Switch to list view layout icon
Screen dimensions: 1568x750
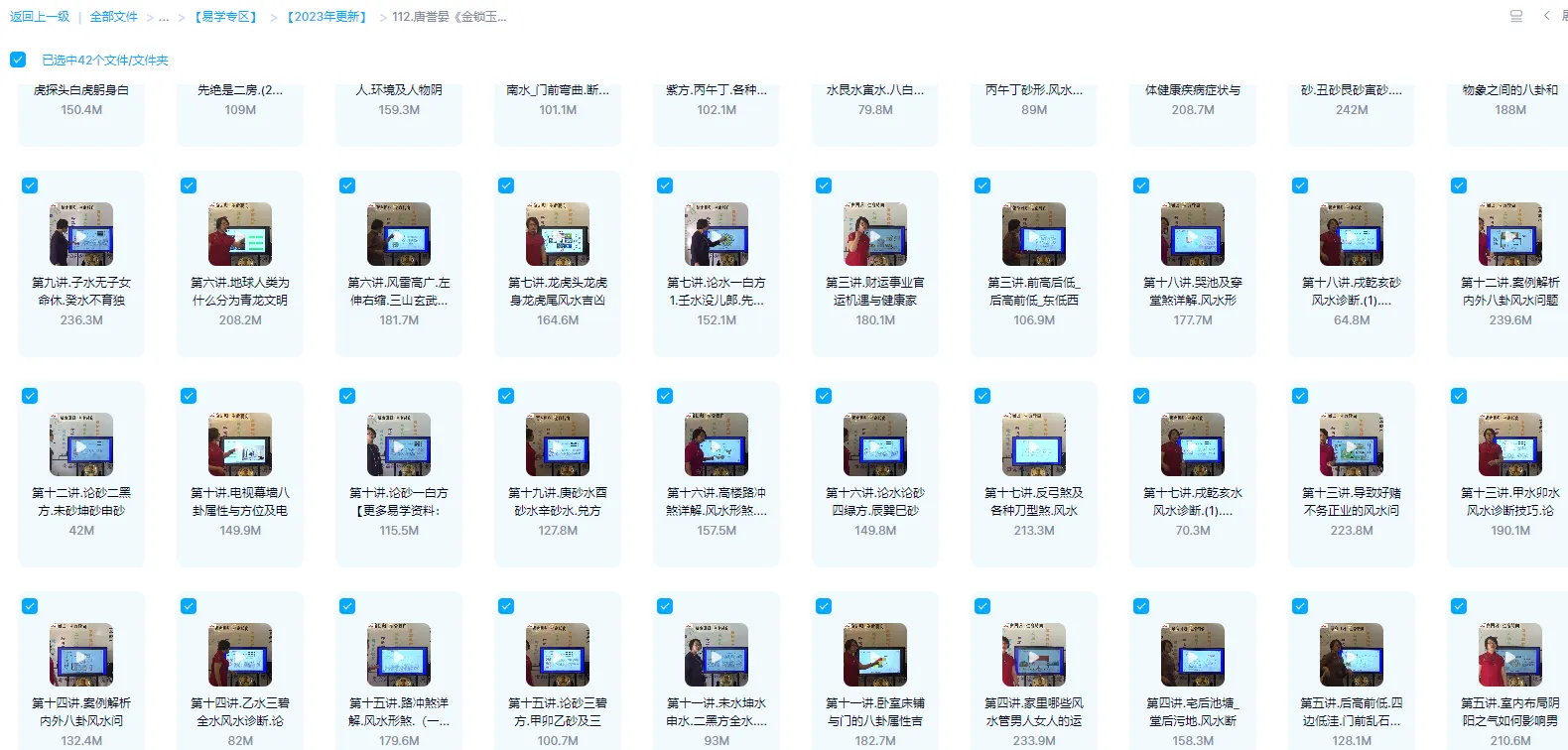click(1515, 16)
